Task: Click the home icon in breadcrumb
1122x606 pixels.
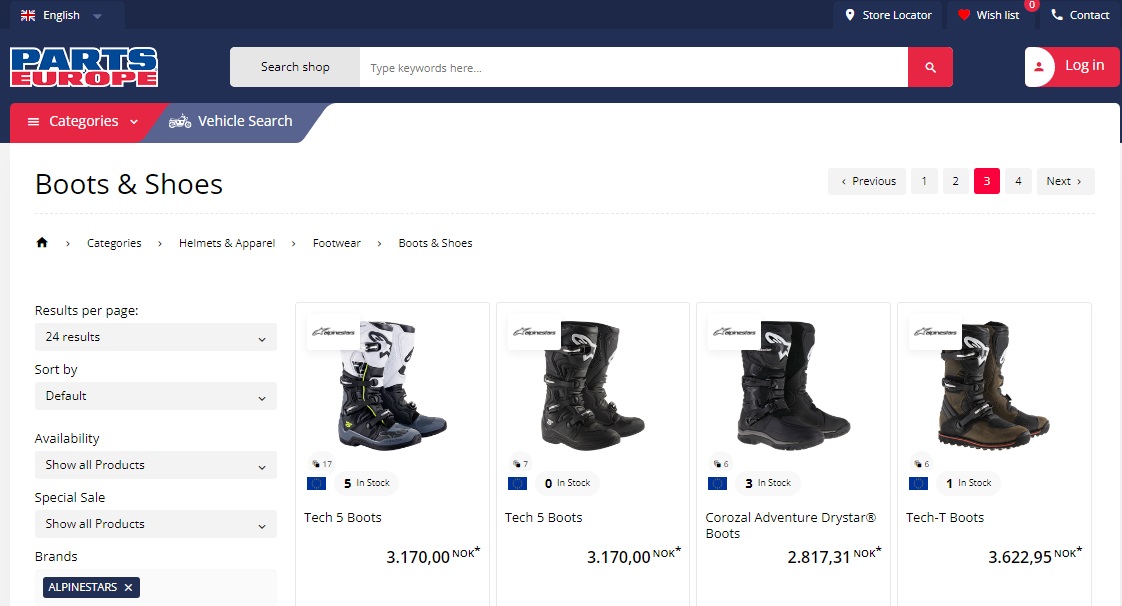Action: (42, 243)
